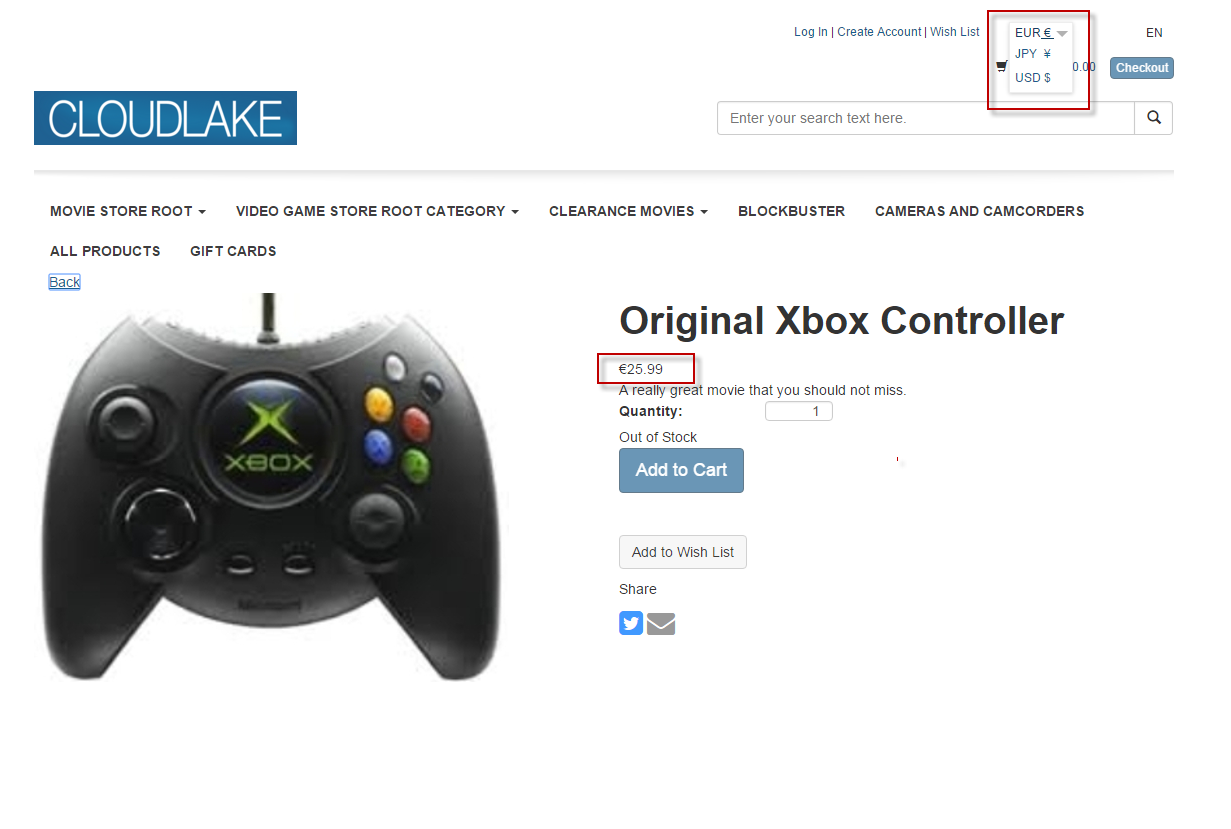The height and width of the screenshot is (829, 1231).
Task: Expand Video Game Store Root Category menu
Action: 377,211
